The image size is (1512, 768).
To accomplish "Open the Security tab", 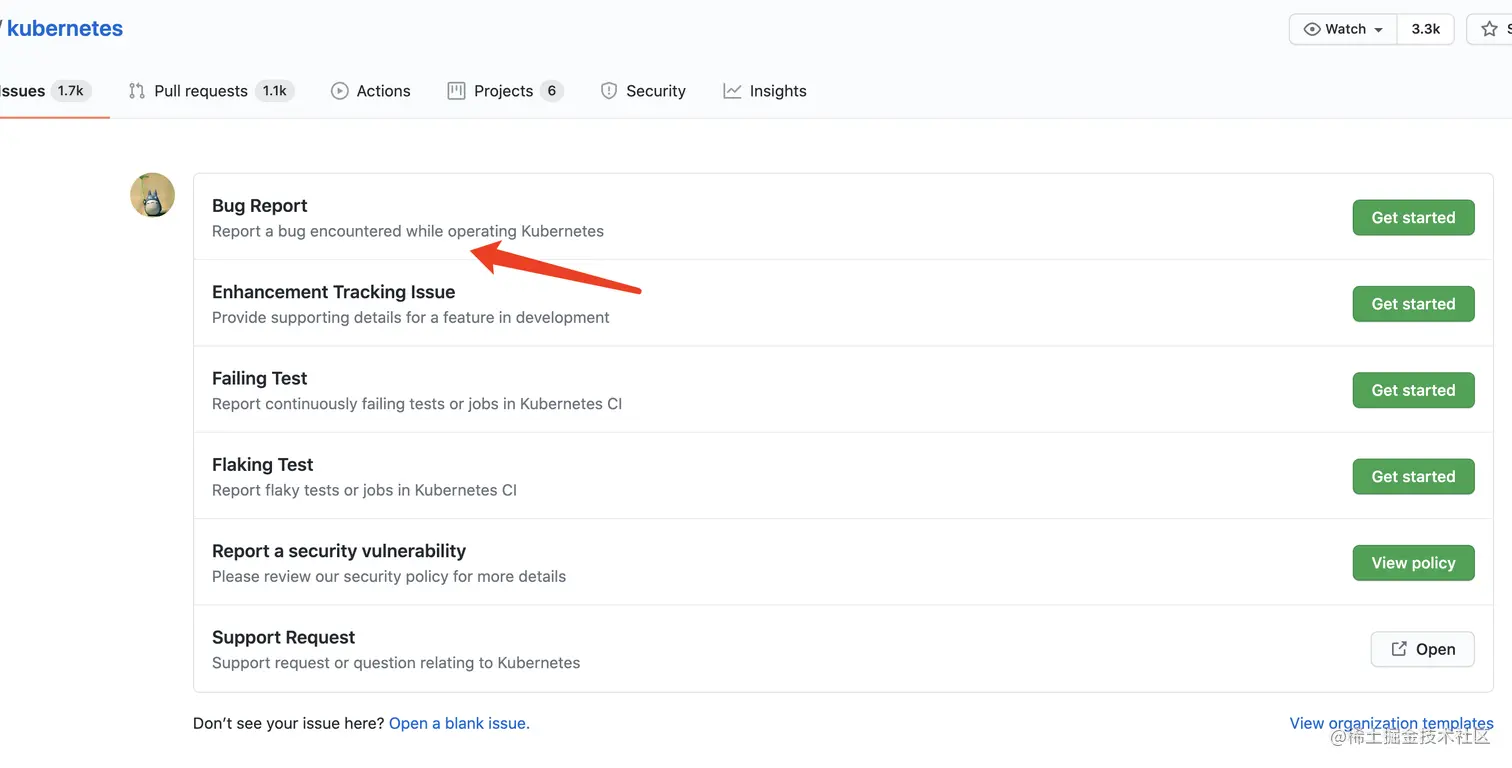I will 643,91.
